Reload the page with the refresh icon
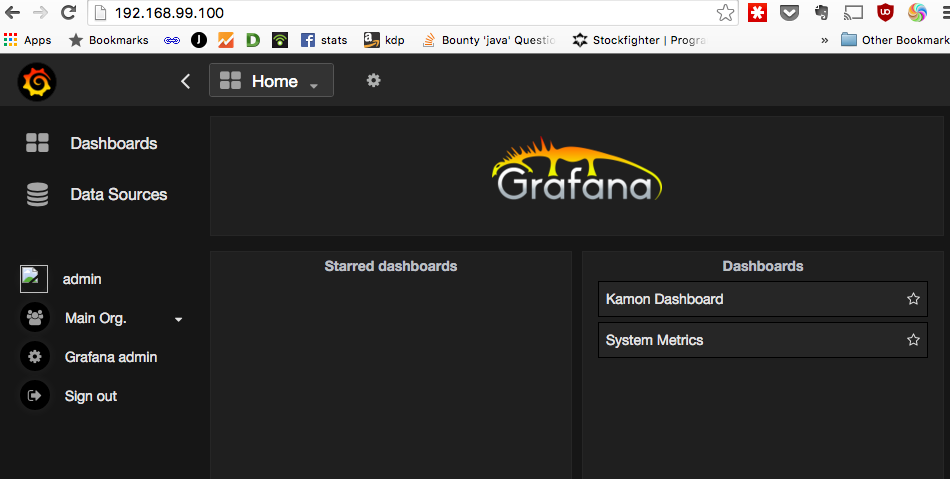This screenshot has width=950, height=479. 68,12
